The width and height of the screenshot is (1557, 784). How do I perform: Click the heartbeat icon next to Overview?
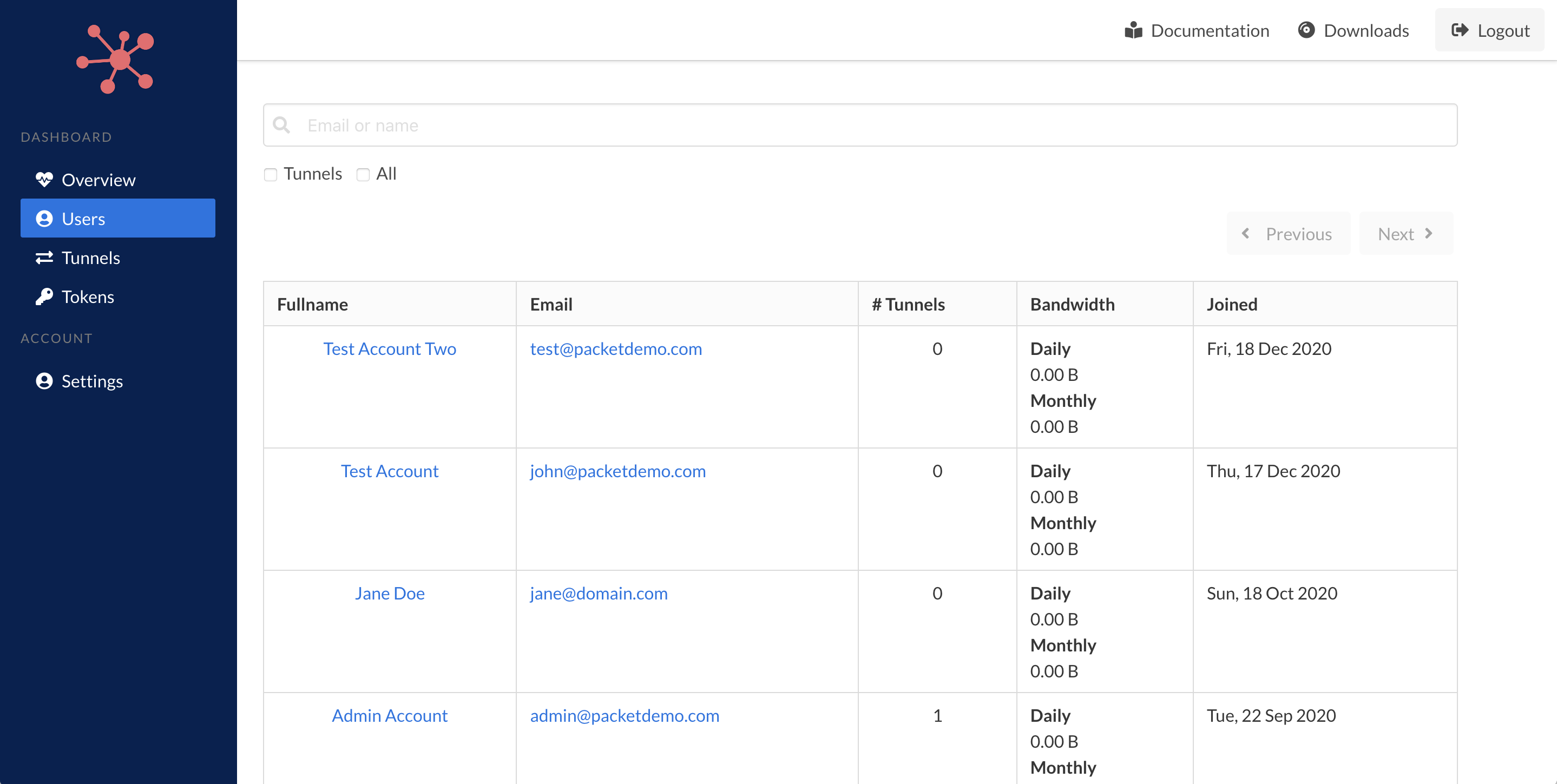(44, 180)
